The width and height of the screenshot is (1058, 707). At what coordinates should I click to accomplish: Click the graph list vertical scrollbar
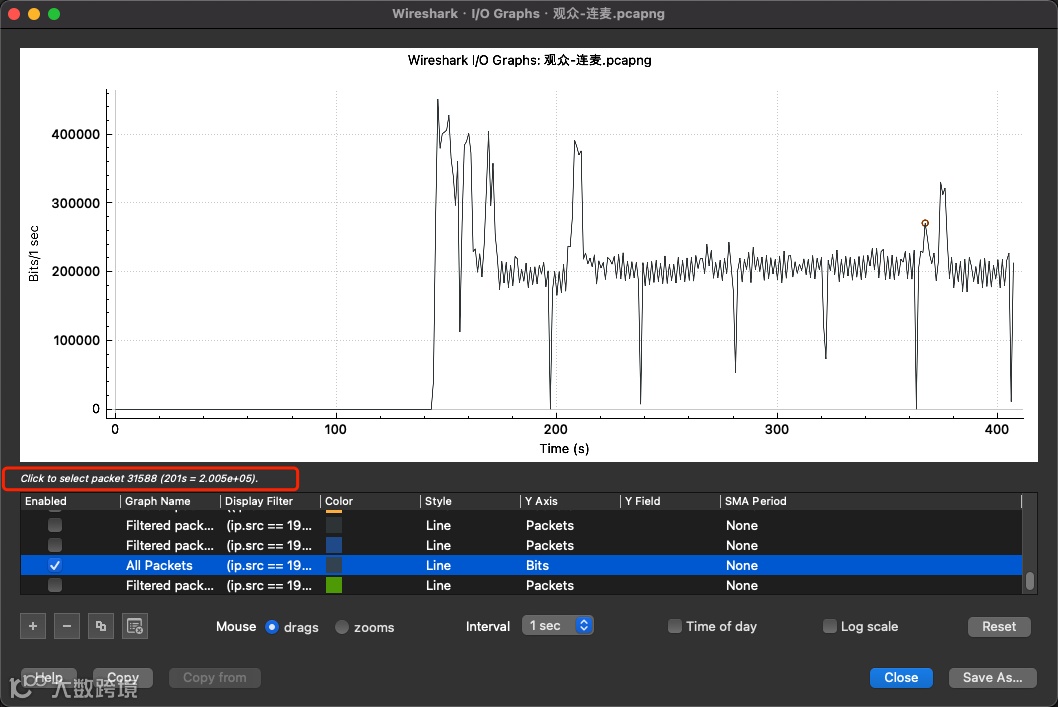pyautogui.click(x=1030, y=581)
